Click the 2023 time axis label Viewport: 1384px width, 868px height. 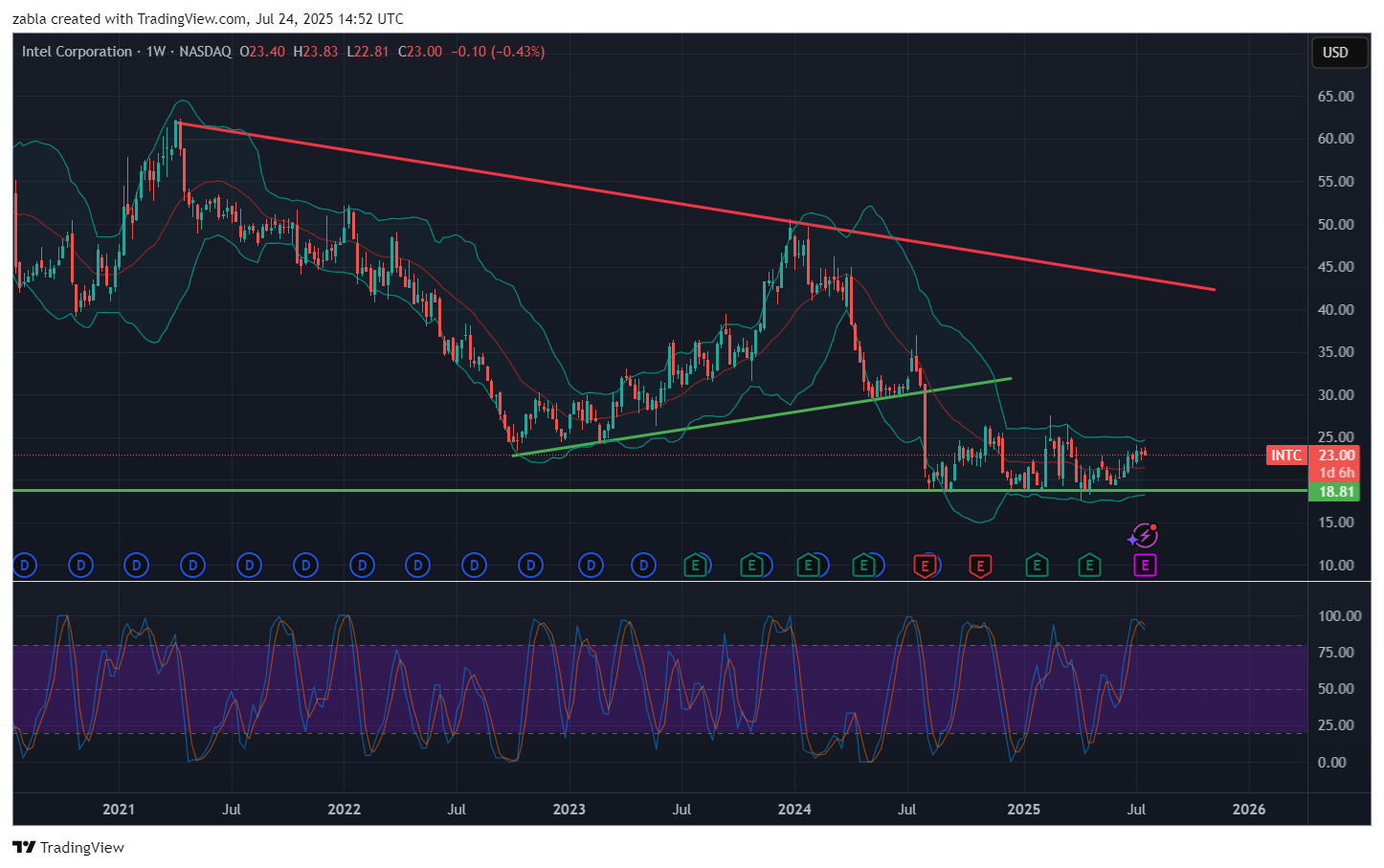click(x=569, y=810)
